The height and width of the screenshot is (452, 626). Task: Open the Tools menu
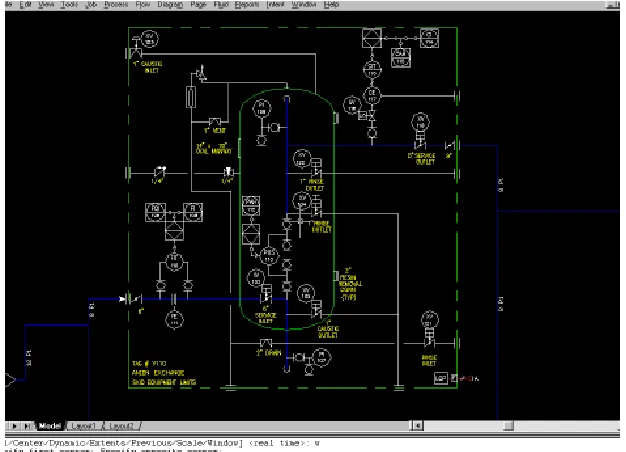pos(69,4)
